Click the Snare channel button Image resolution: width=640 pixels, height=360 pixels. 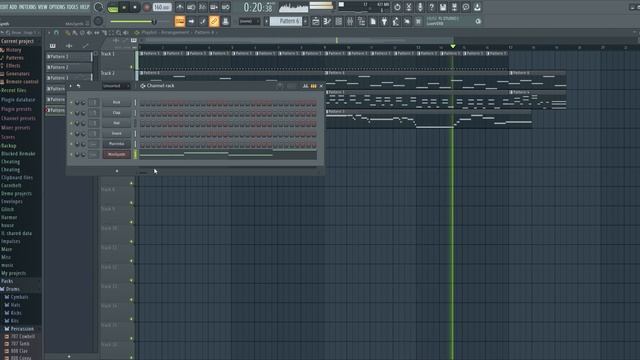(116, 133)
